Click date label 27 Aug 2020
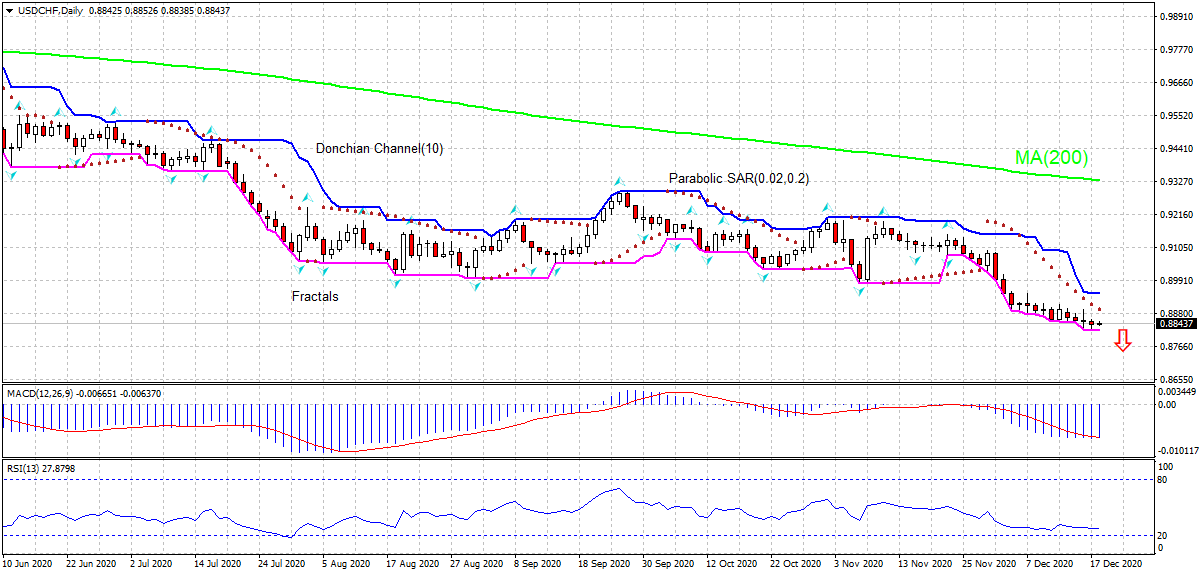The width and height of the screenshot is (1200, 575). pos(477,563)
